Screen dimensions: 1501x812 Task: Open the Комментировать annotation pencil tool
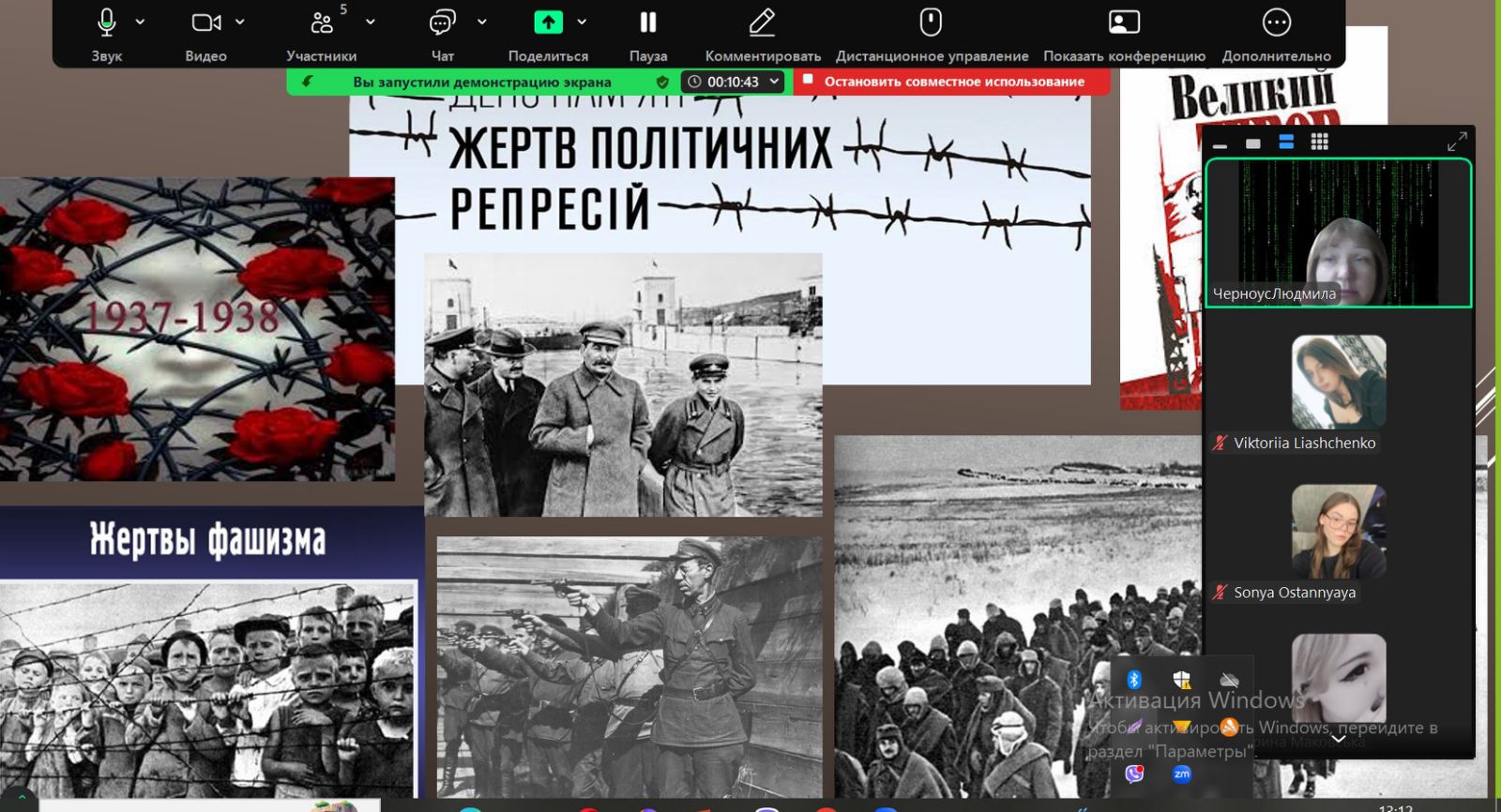click(x=762, y=23)
